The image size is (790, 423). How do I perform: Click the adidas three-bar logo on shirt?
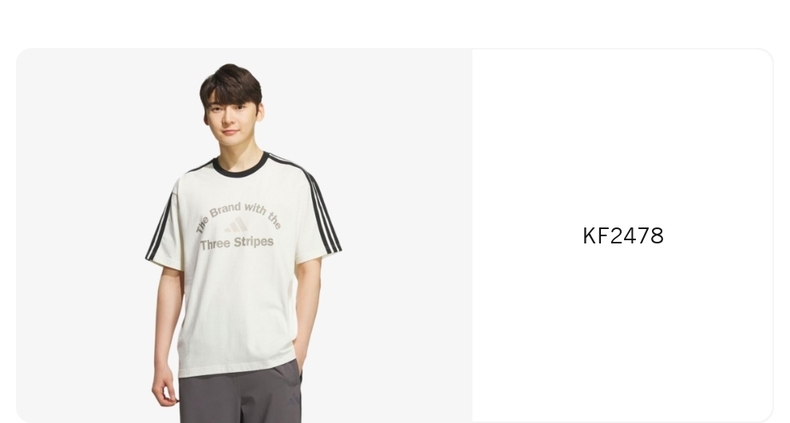pos(236,225)
